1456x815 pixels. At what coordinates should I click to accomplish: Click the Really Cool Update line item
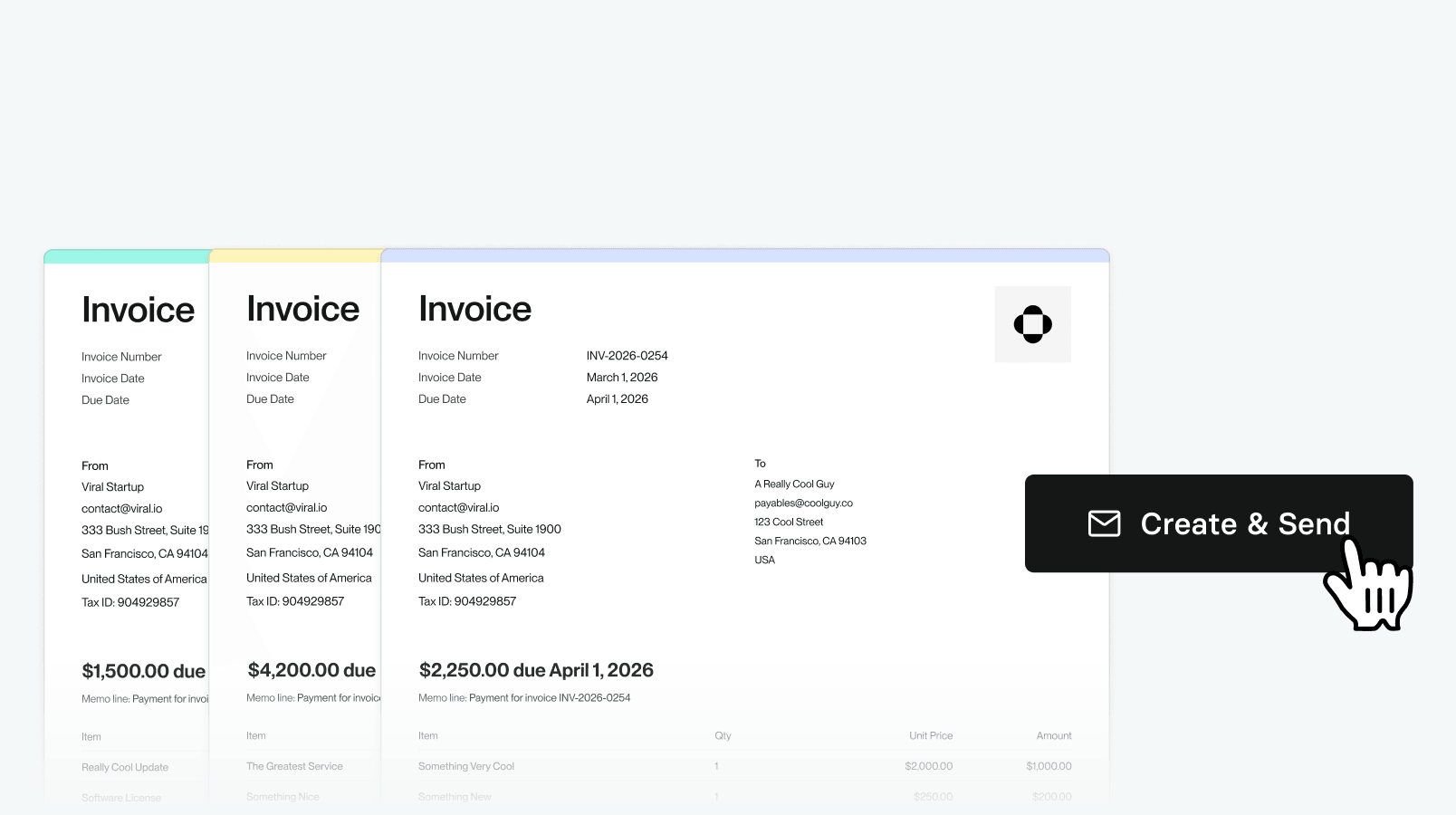tap(125, 767)
